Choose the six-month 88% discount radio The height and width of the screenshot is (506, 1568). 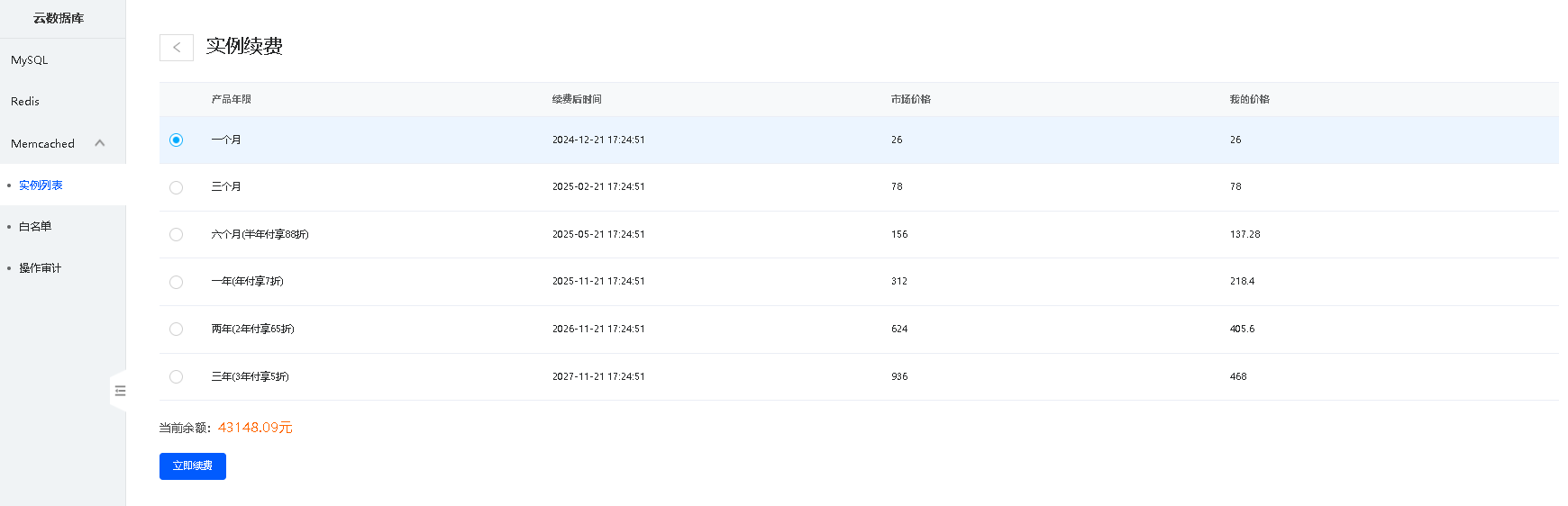[x=177, y=234]
